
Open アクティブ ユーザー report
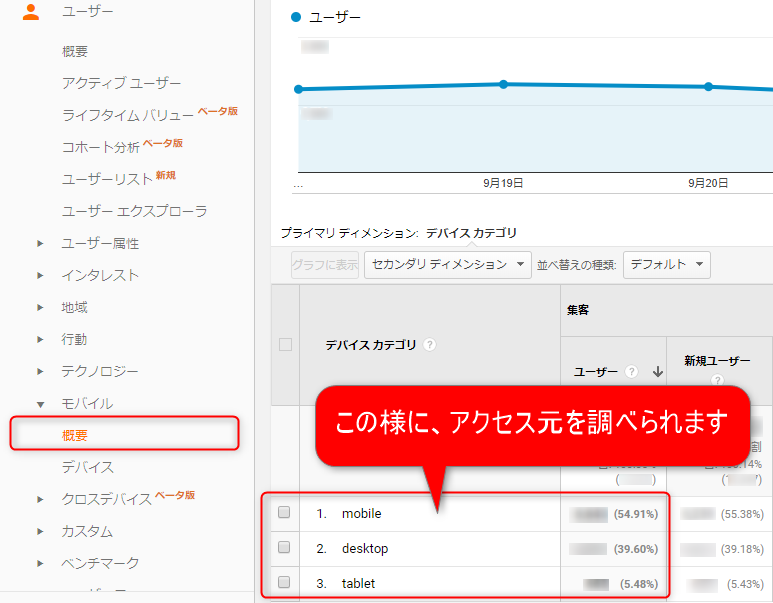click(x=121, y=83)
